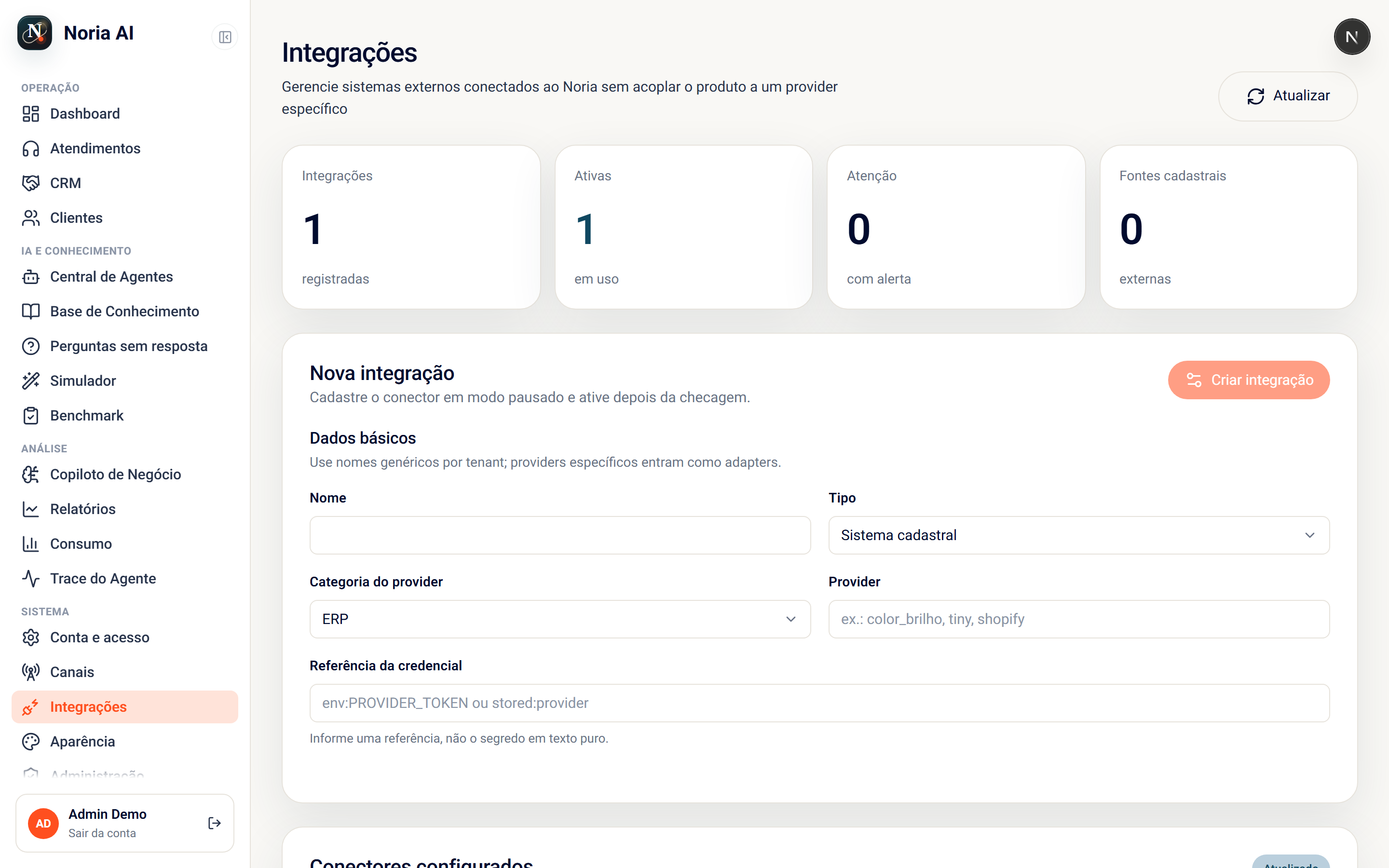1389x868 pixels.
Task: Click the Noria AI logo icon
Action: coord(34,33)
